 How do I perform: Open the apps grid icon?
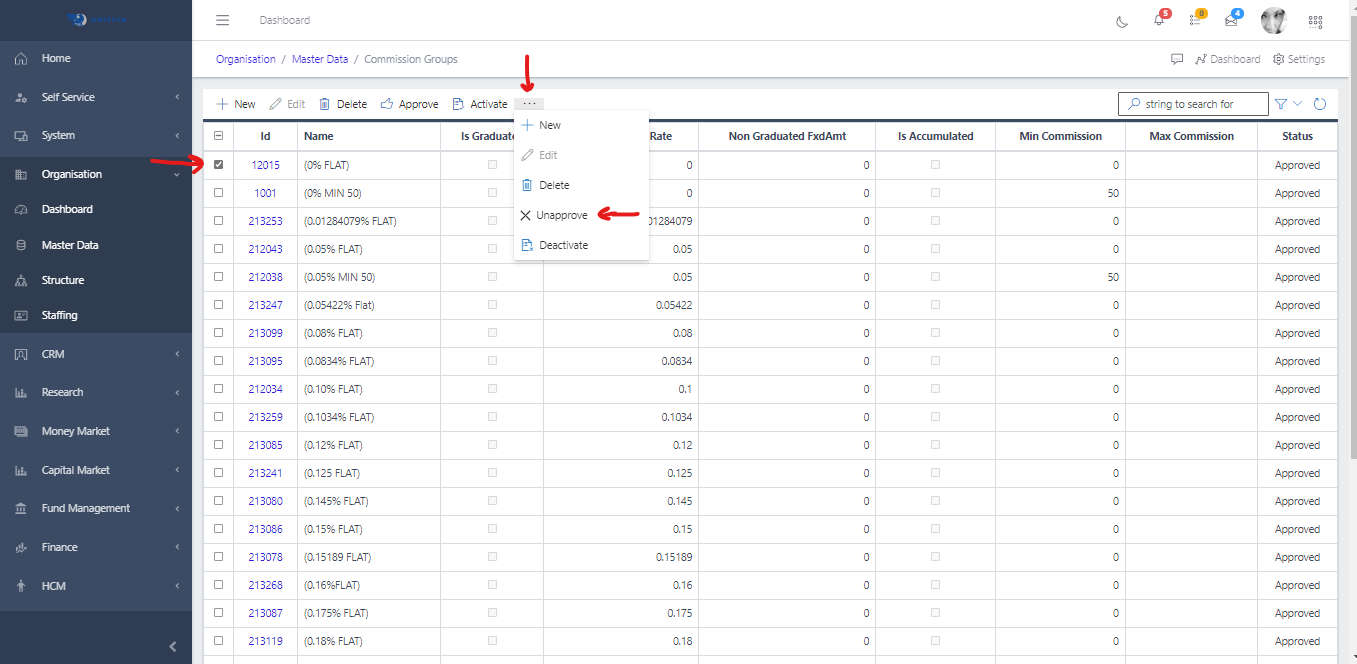(1315, 21)
